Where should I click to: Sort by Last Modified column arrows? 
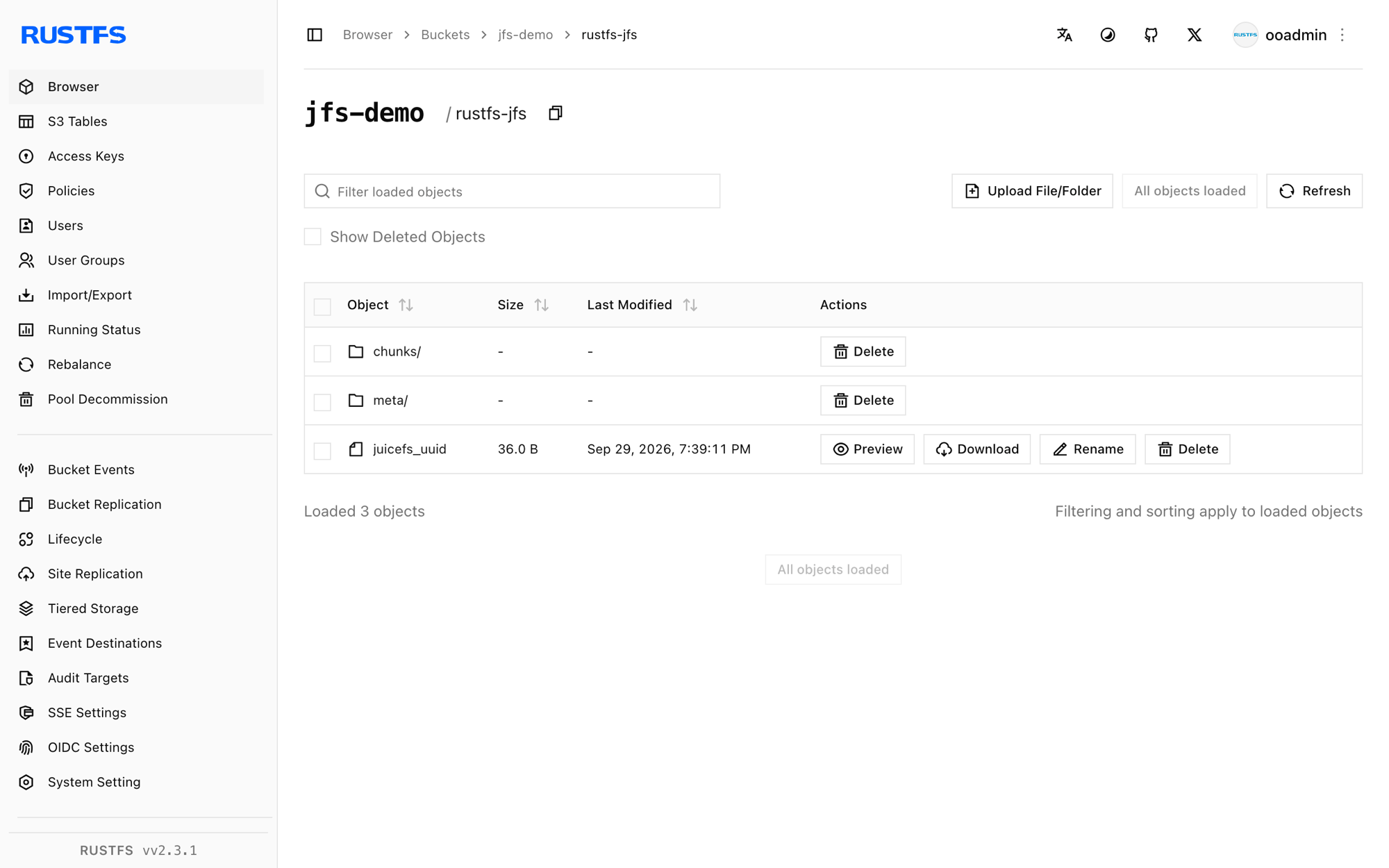click(690, 305)
